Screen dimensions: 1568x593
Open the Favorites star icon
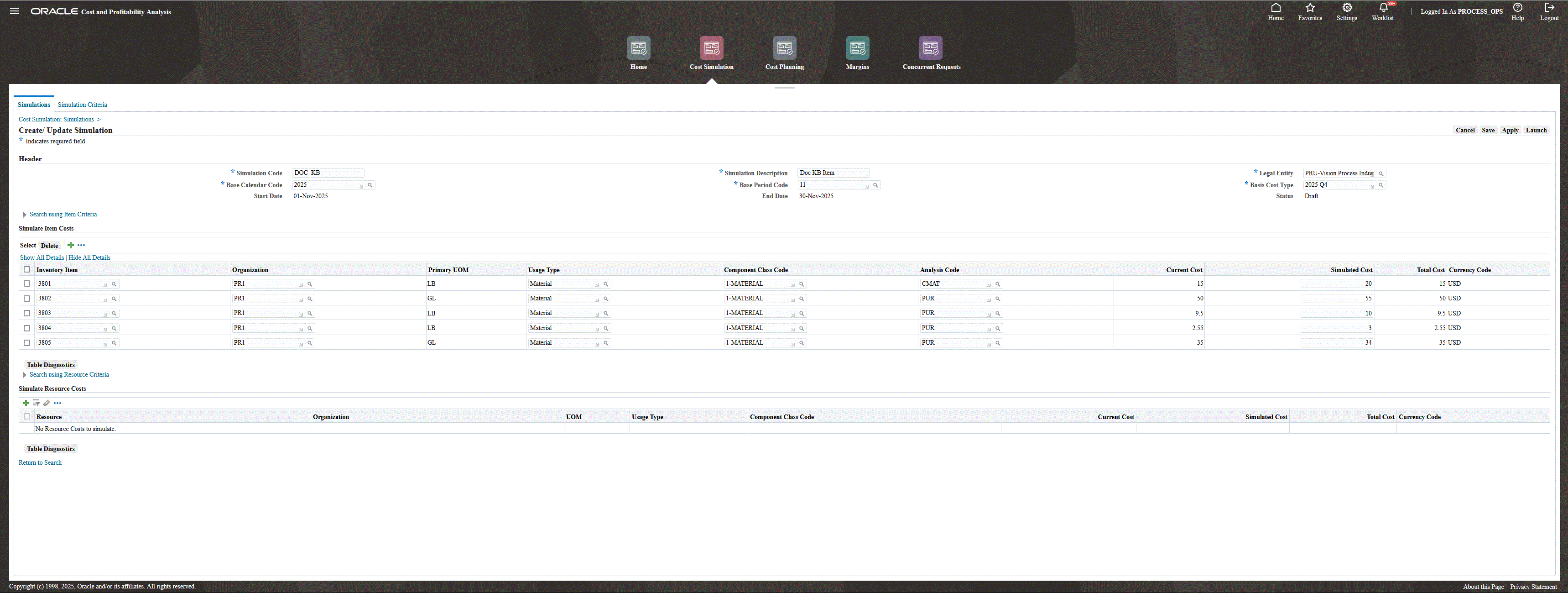pyautogui.click(x=1310, y=8)
